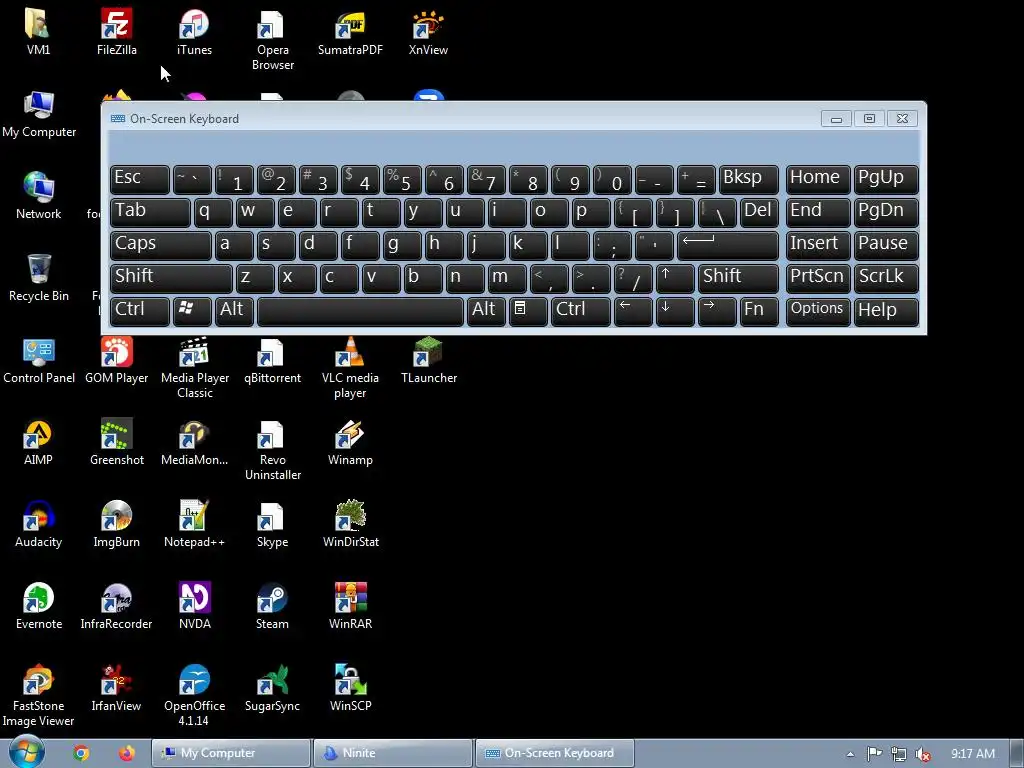Select the Evernote desktop icon
This screenshot has width=1024, height=768.
[x=39, y=607]
